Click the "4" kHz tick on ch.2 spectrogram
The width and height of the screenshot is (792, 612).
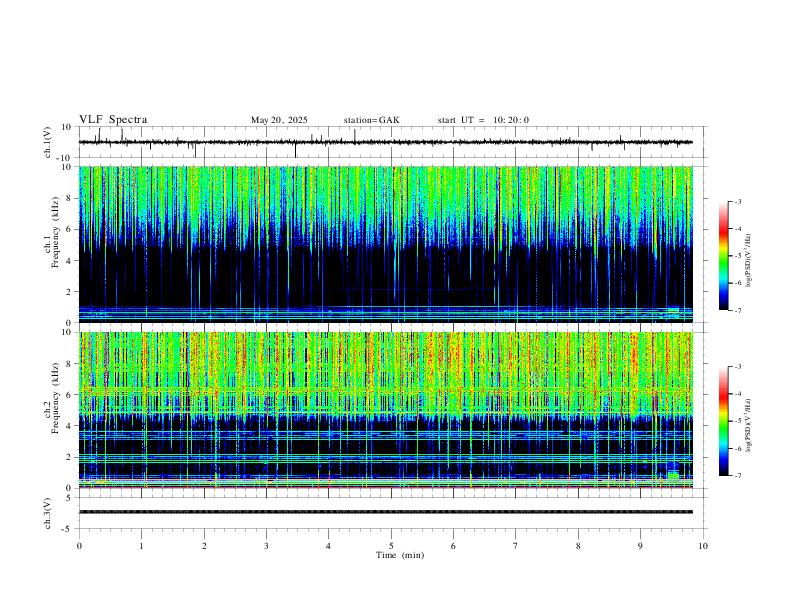click(x=70, y=426)
